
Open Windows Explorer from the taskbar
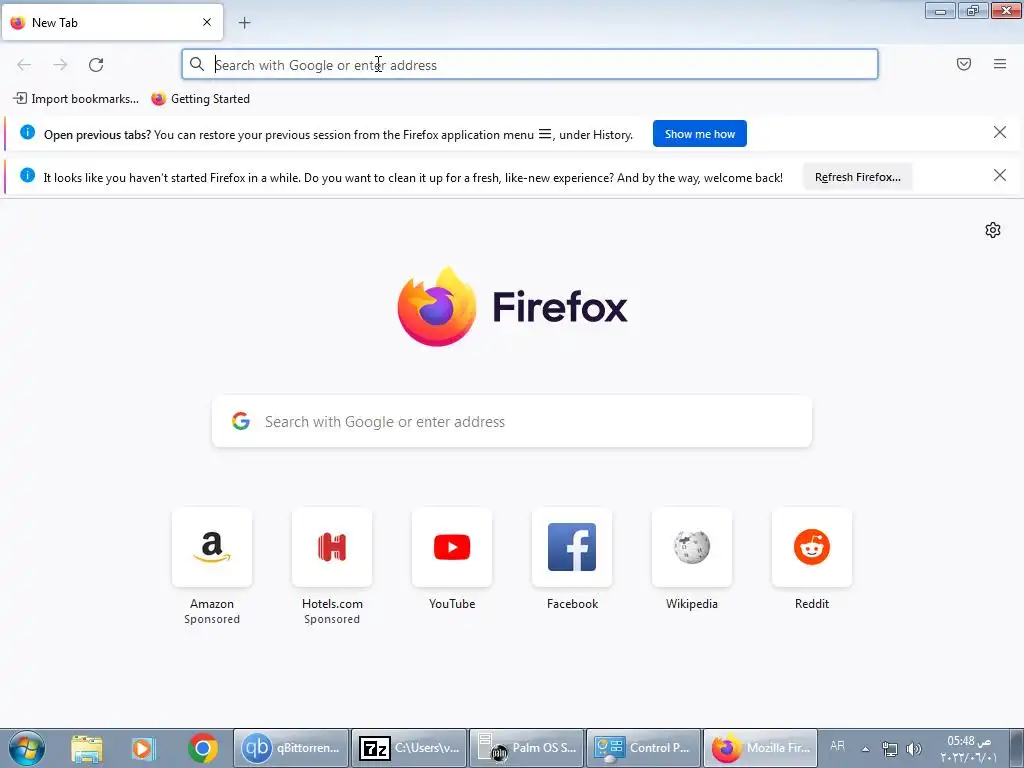tap(87, 748)
